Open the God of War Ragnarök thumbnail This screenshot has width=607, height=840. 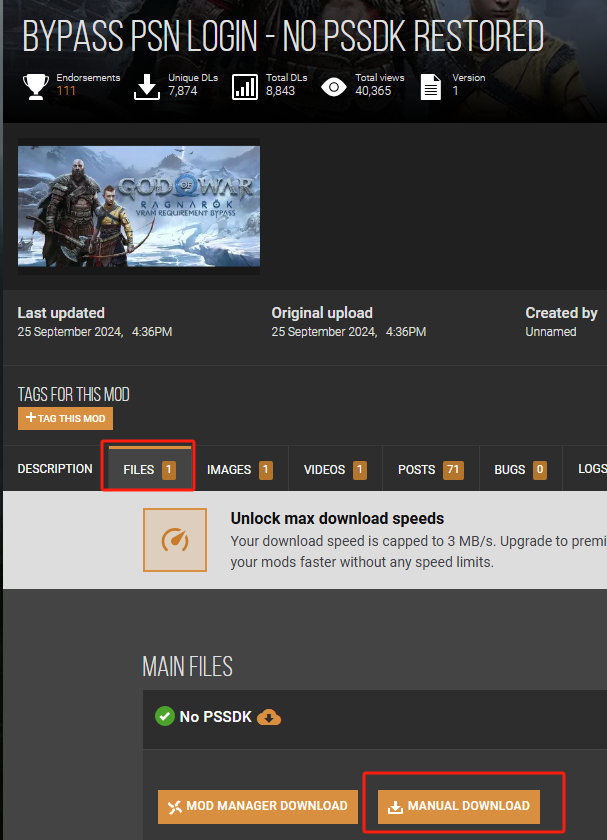tap(139, 207)
